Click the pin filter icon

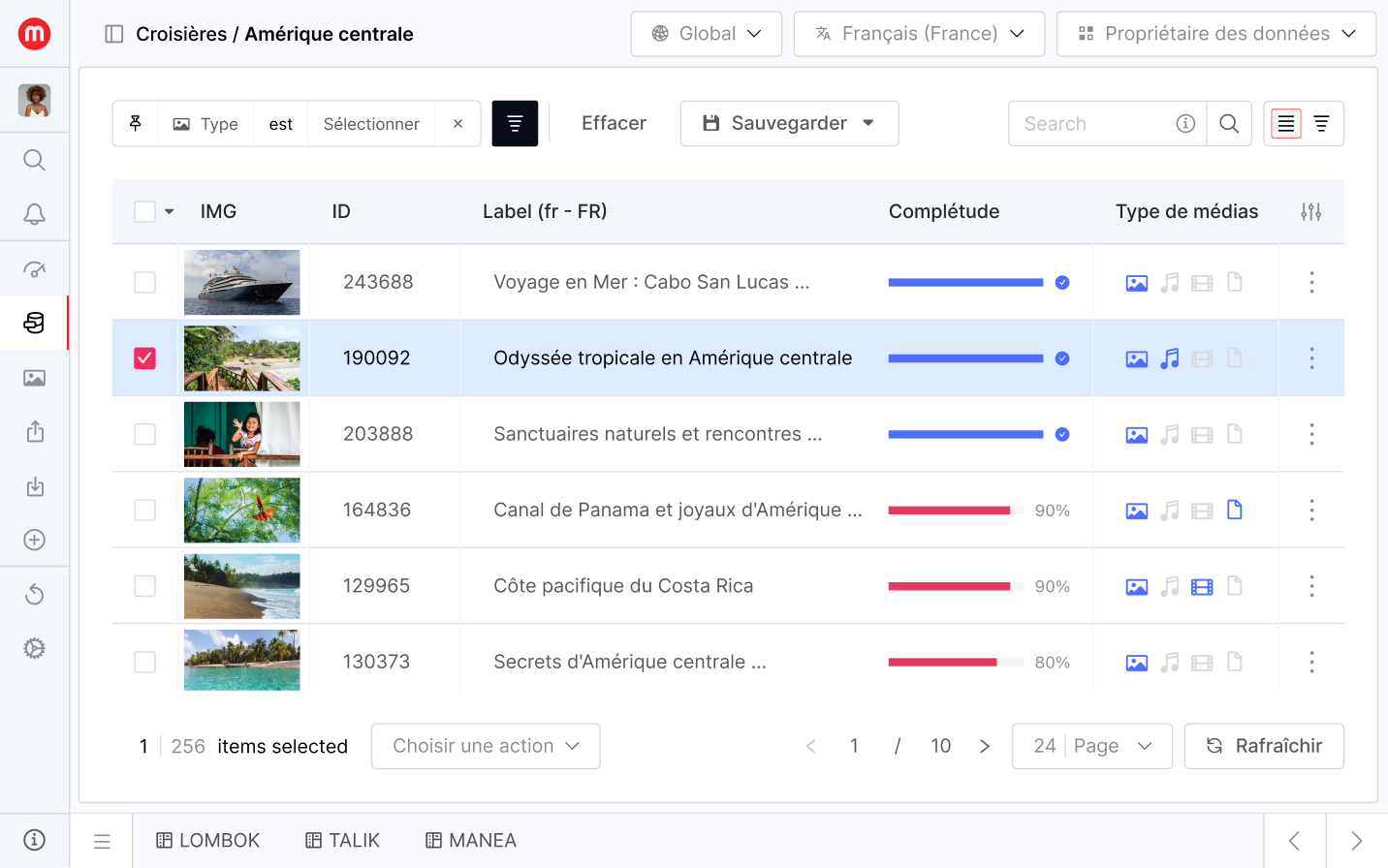136,124
